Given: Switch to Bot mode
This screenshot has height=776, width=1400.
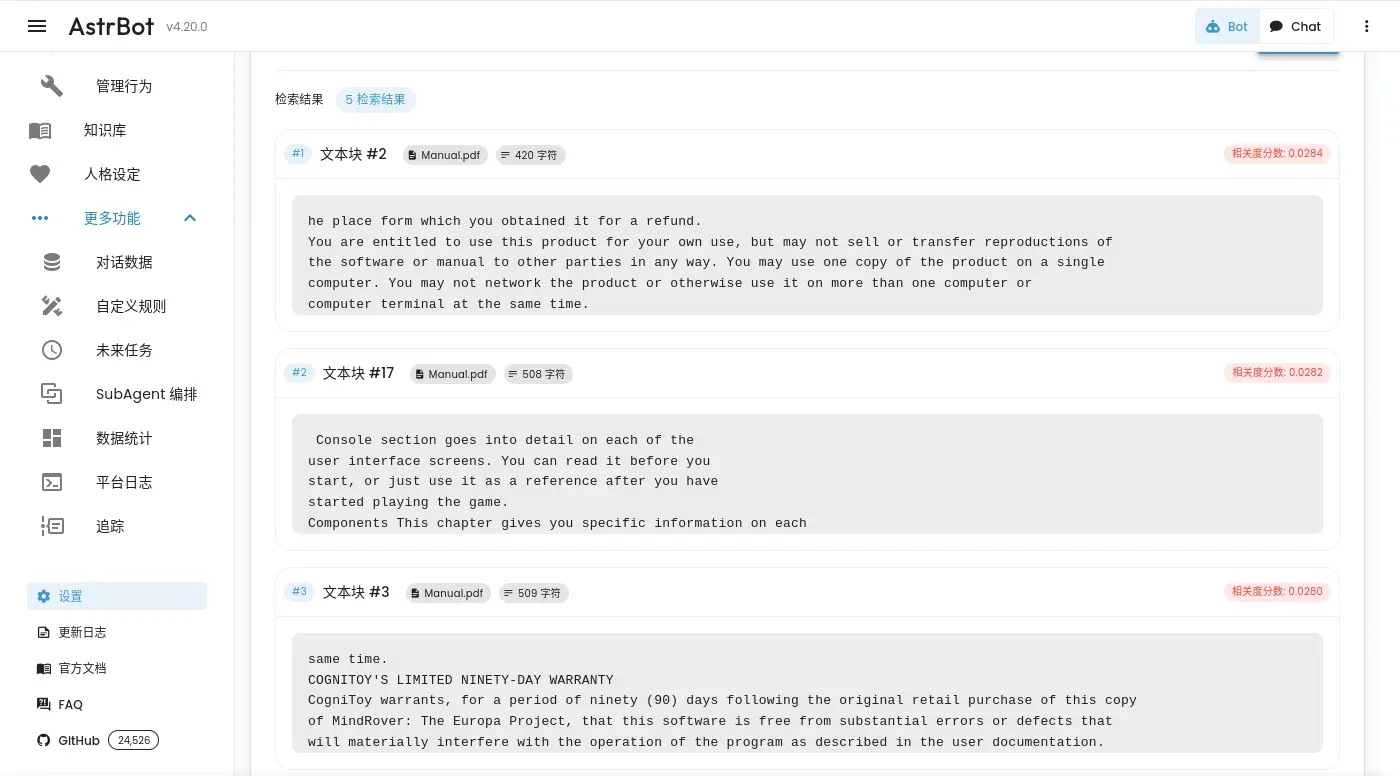Looking at the screenshot, I should pyautogui.click(x=1227, y=26).
